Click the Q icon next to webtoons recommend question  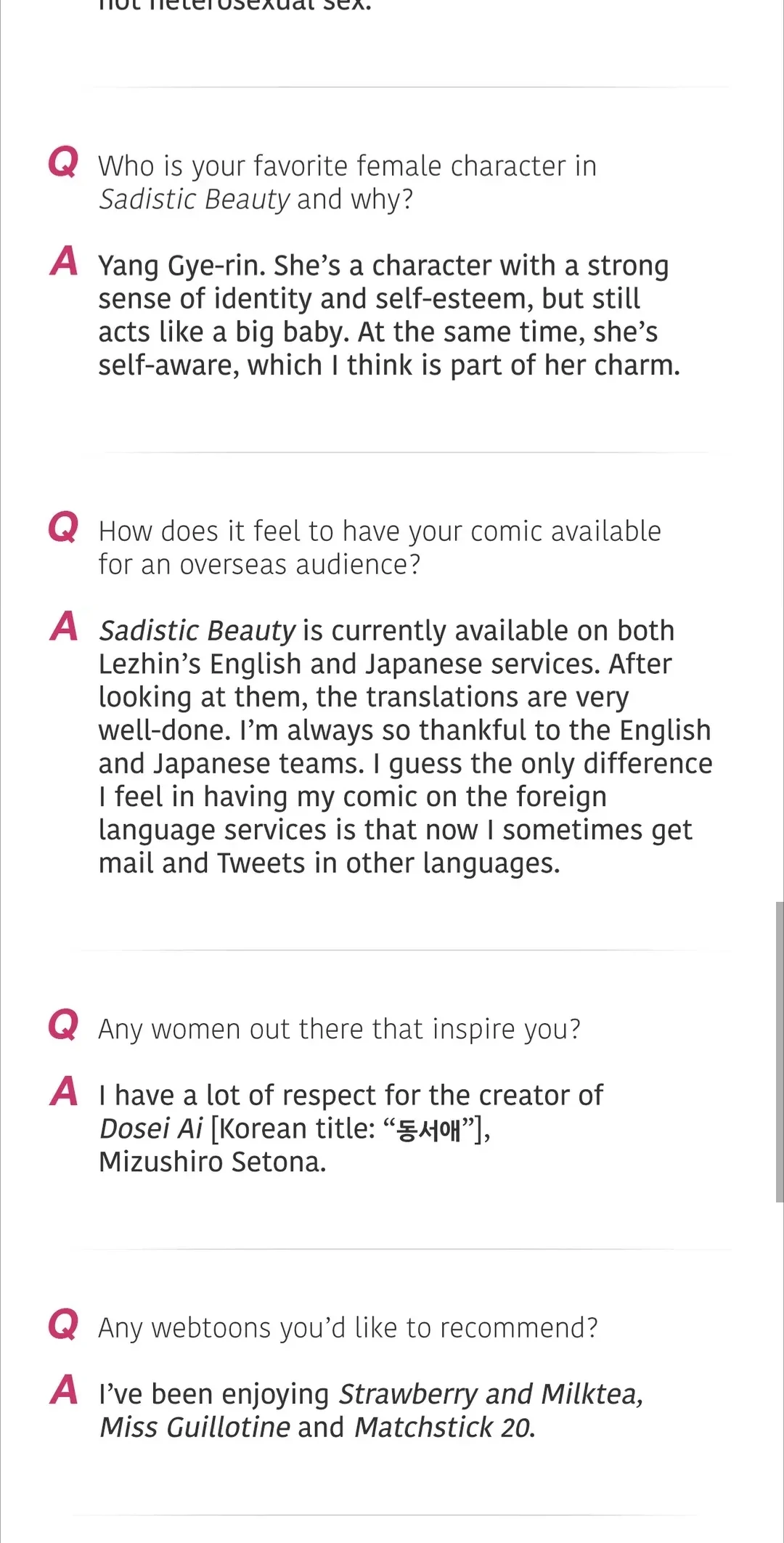point(63,1324)
